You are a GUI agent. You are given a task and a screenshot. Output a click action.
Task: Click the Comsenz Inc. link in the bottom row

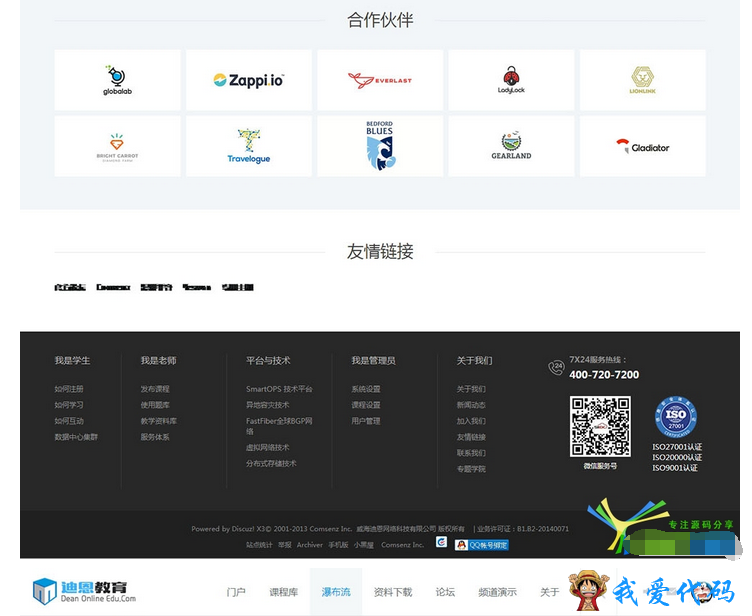click(x=402, y=545)
